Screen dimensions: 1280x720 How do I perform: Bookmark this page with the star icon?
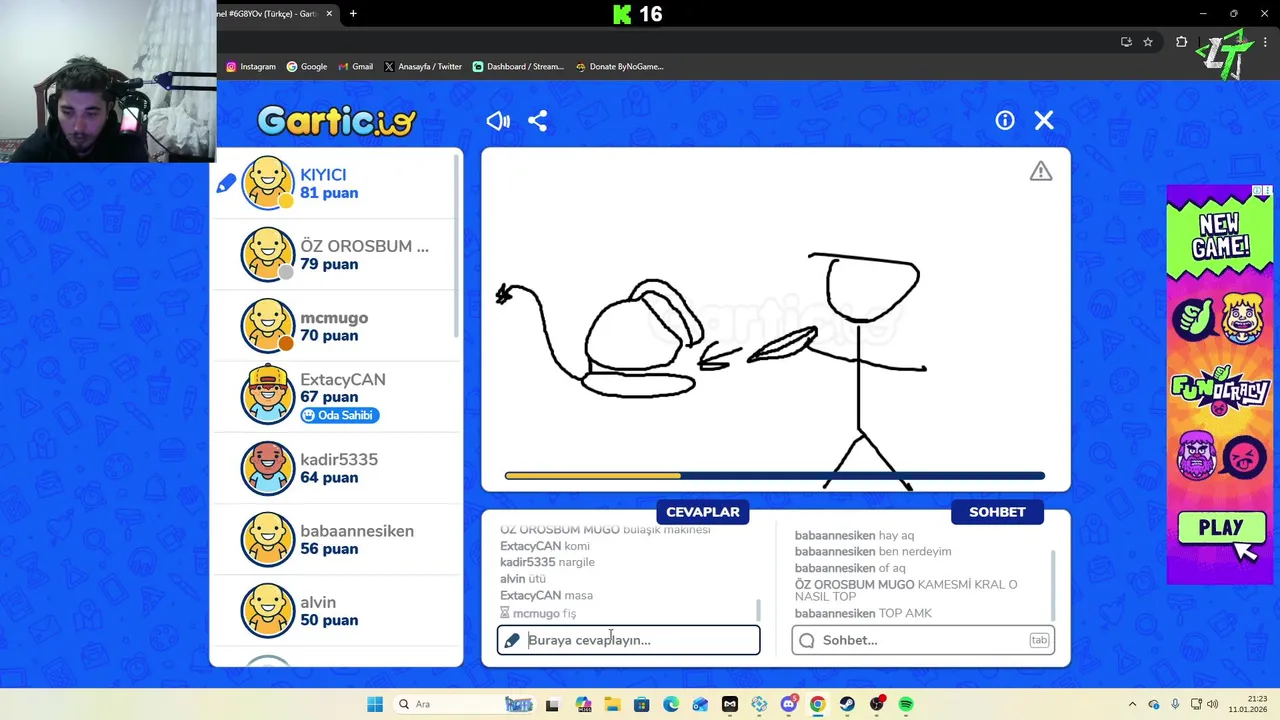click(1148, 42)
